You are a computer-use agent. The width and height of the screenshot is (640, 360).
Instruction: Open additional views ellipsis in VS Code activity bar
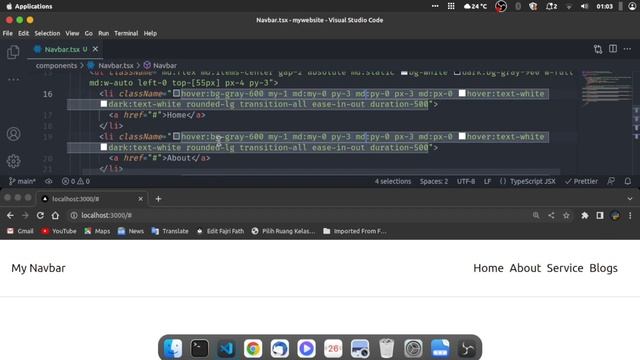coord(13,79)
